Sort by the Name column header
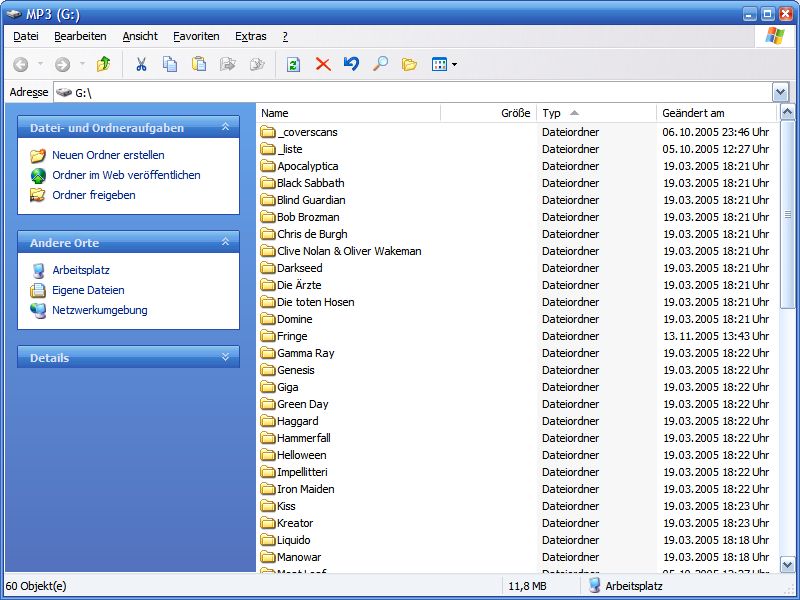Viewport: 800px width, 600px height. pos(348,113)
